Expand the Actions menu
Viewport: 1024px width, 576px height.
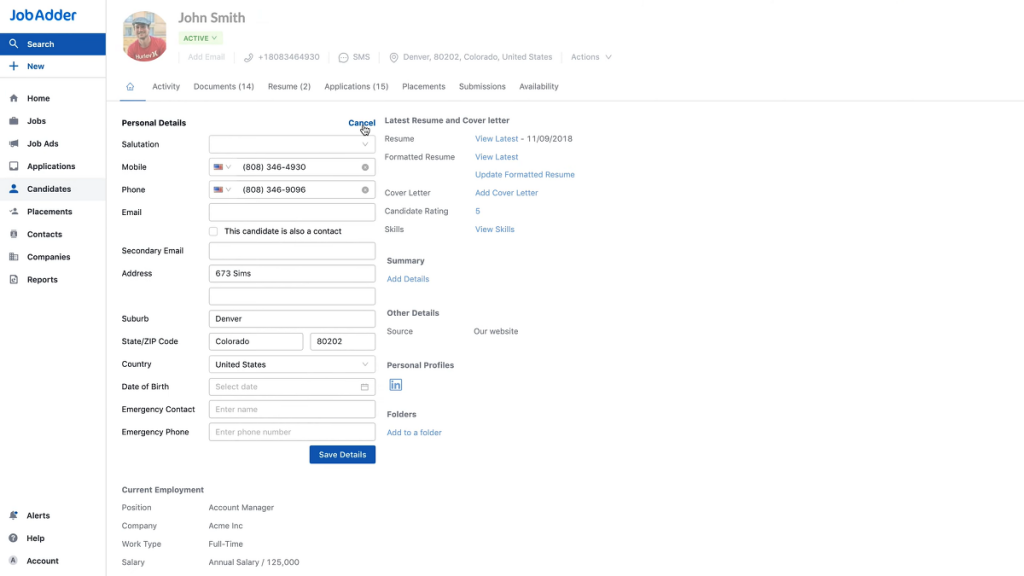click(590, 57)
